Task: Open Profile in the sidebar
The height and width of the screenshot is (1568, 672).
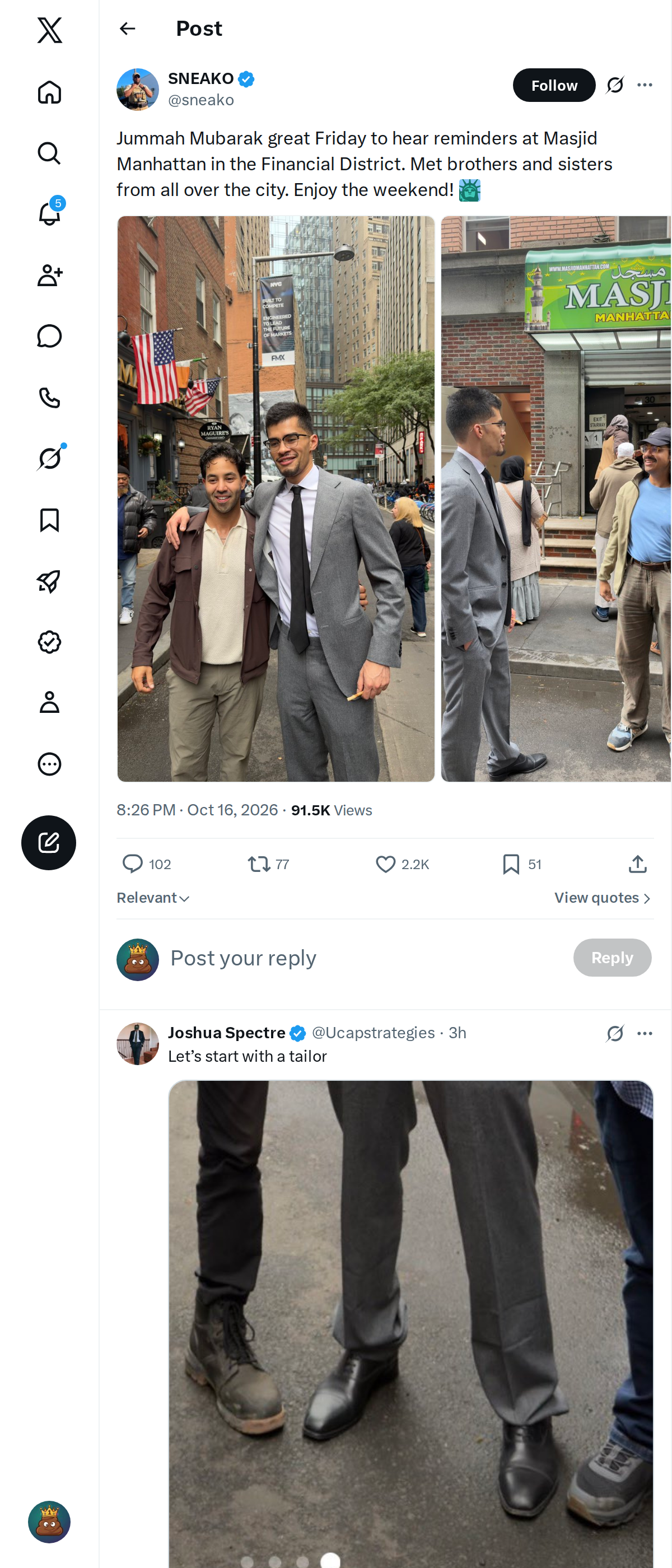Action: [x=49, y=702]
